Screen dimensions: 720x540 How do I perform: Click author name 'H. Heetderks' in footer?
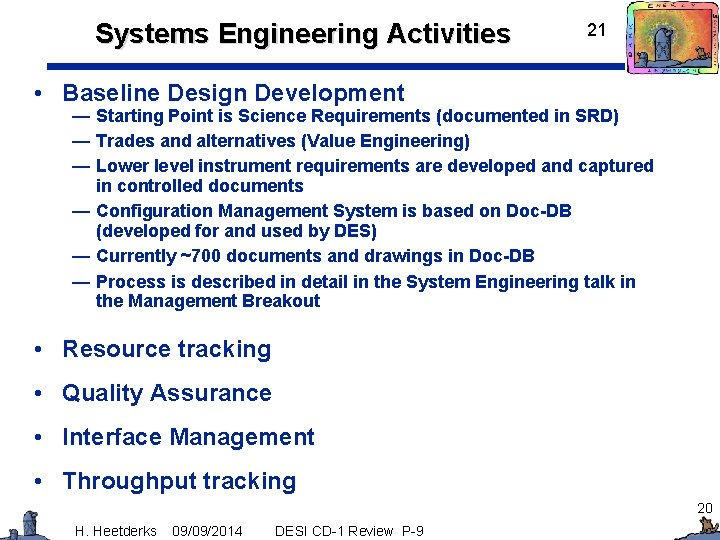pyautogui.click(x=116, y=531)
